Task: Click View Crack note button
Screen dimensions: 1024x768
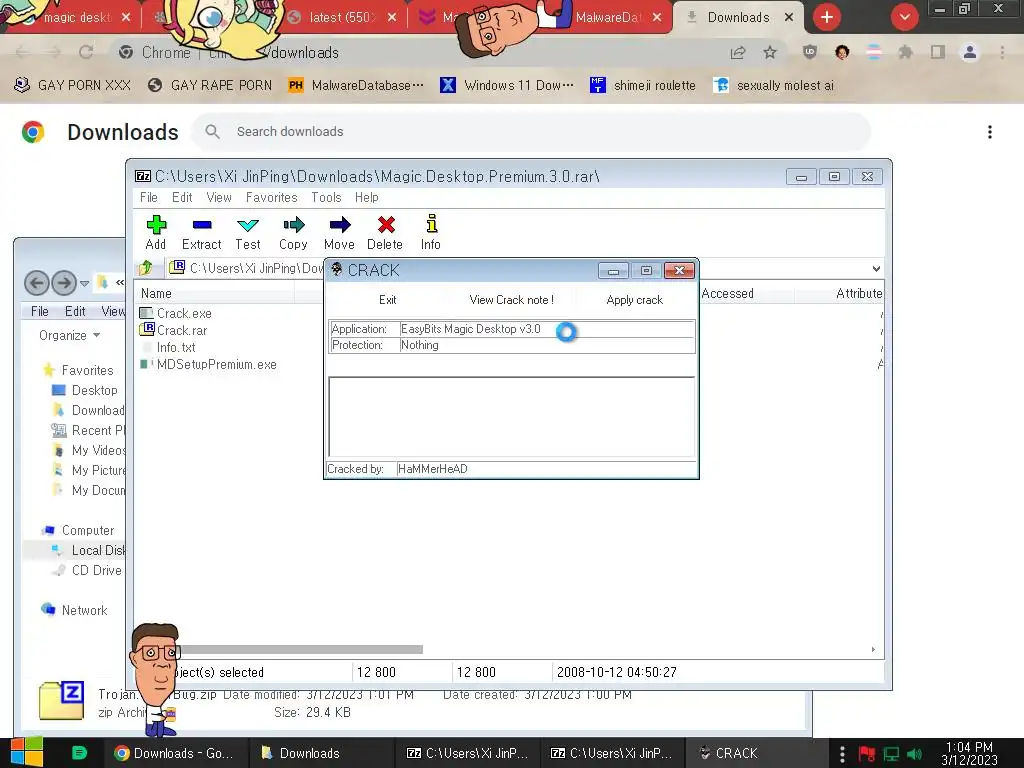Action: [511, 300]
